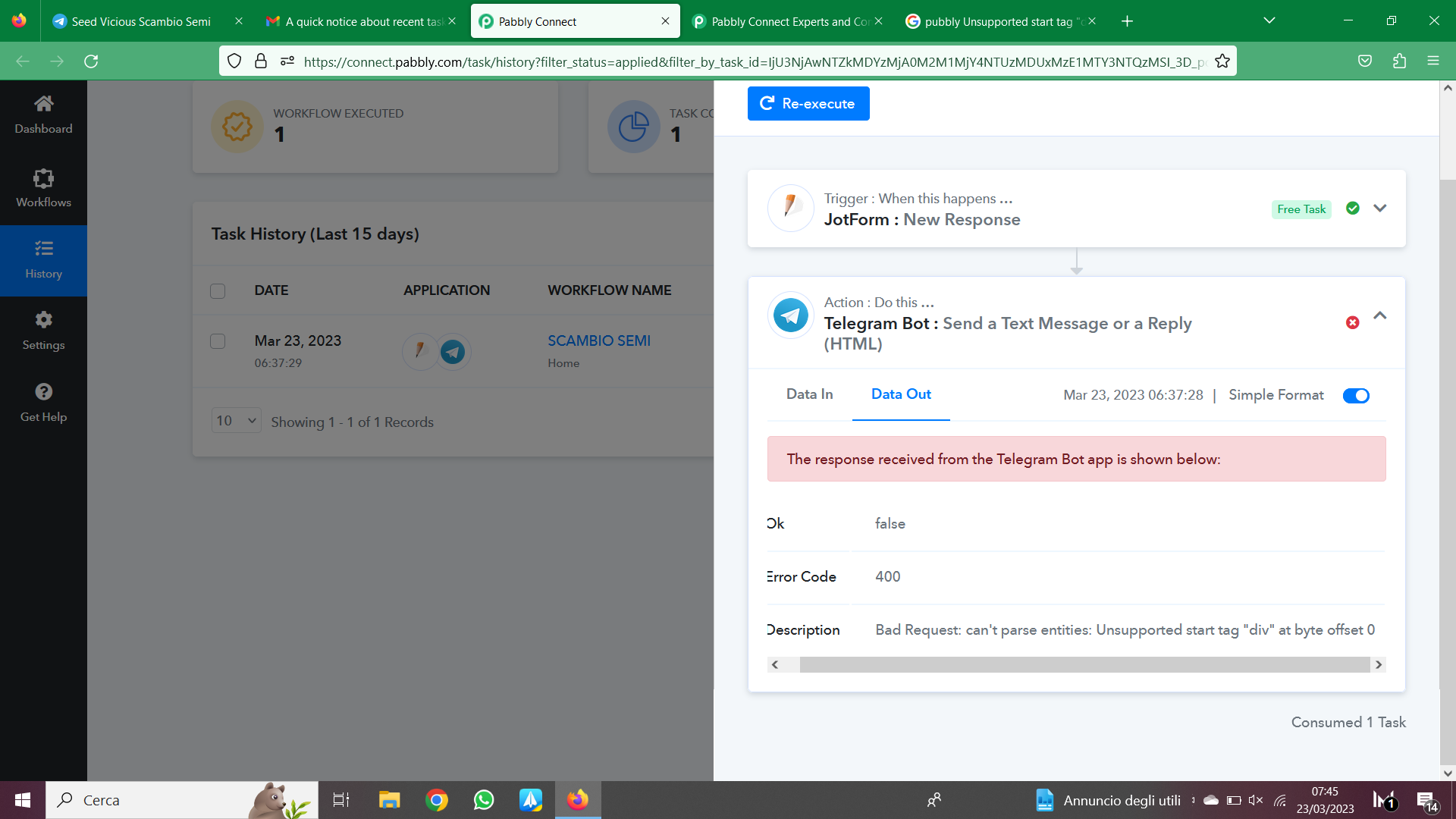Open the History sidebar section
The height and width of the screenshot is (819, 1456).
pos(43,260)
